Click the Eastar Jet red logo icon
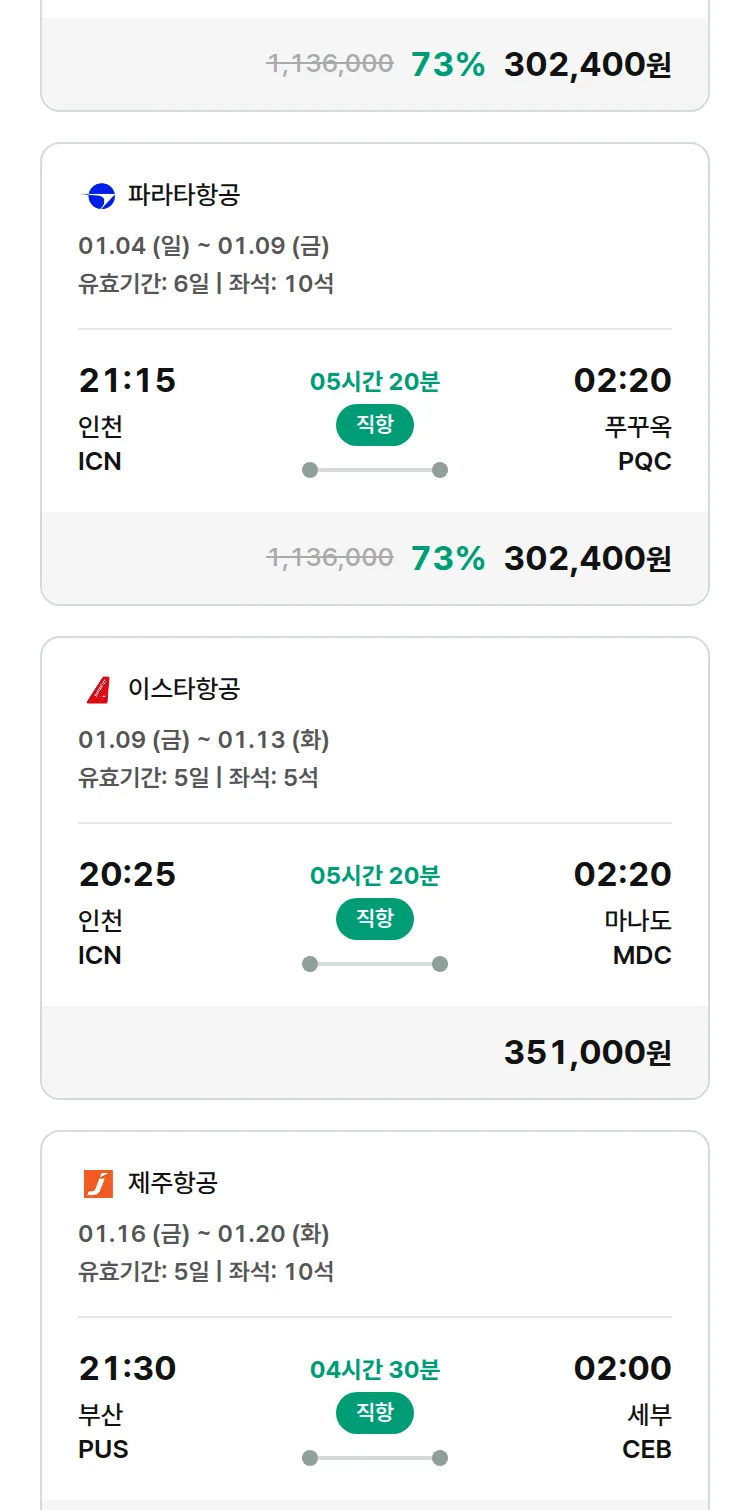The height and width of the screenshot is (1510, 750). coord(99,690)
